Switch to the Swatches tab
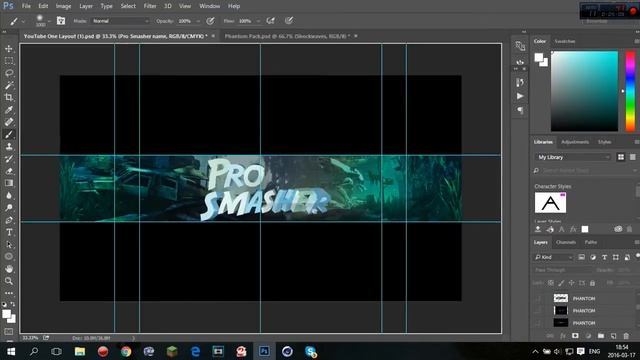The width and height of the screenshot is (640, 360). [565, 41]
